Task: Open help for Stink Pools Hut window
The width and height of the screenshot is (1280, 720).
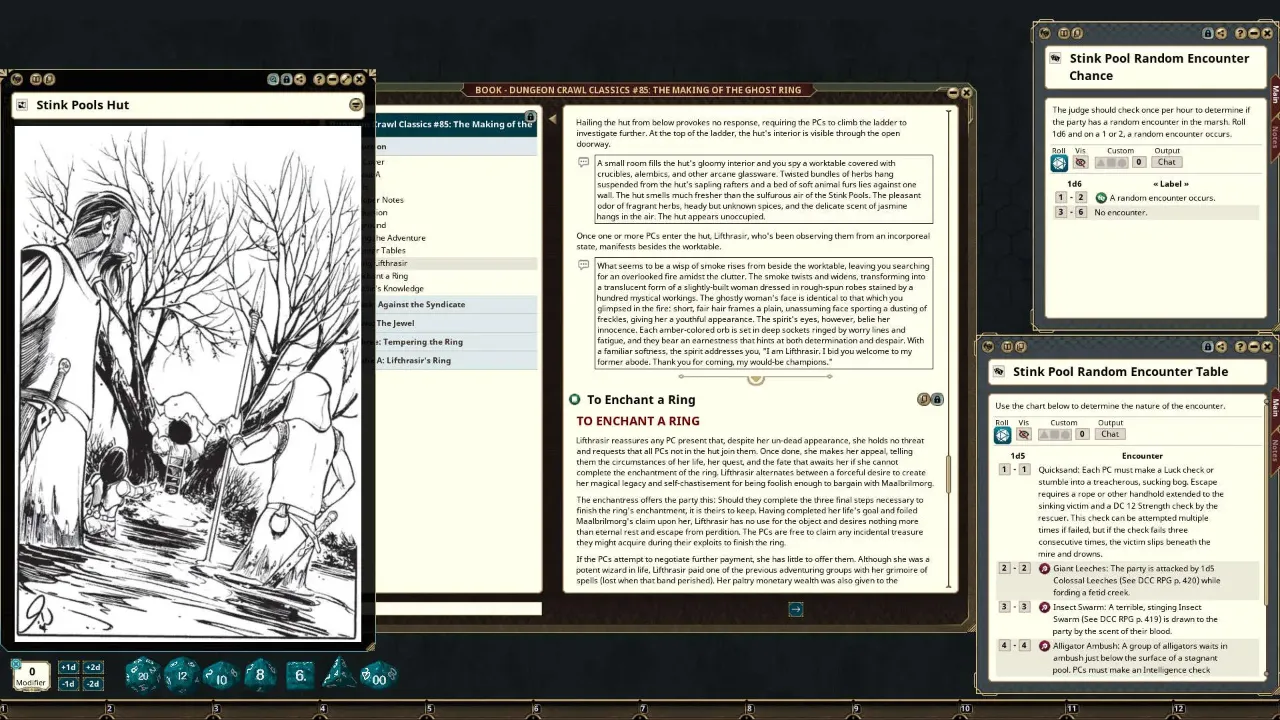Action: click(319, 79)
